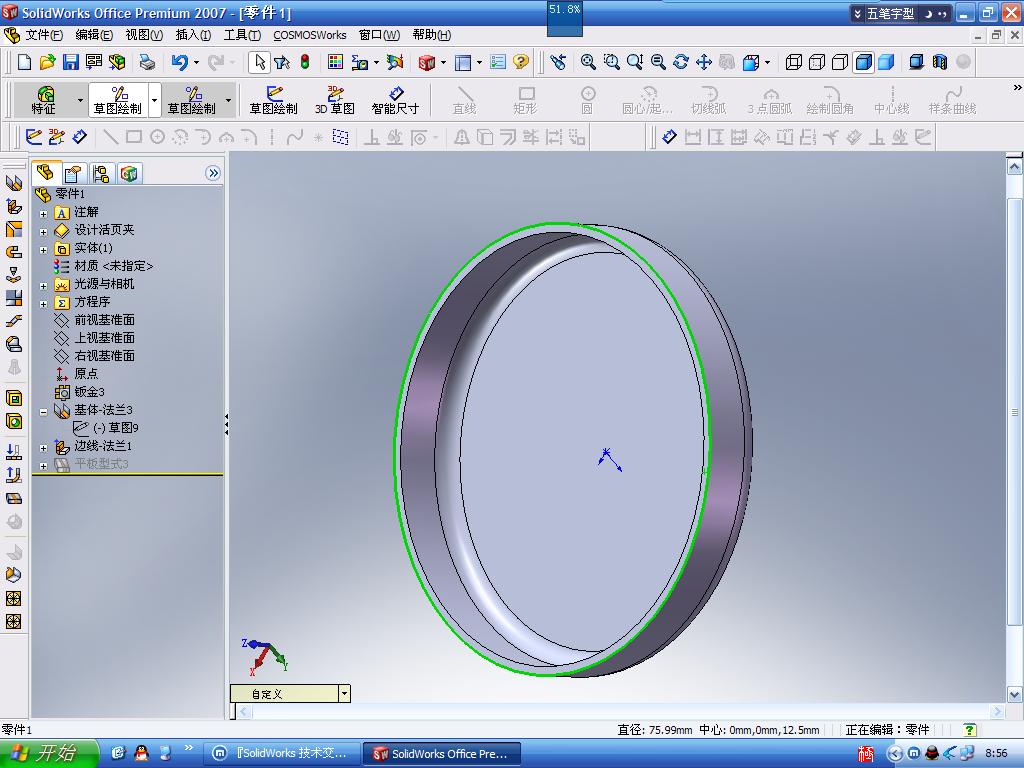Open the 插入(I) menu

(x=193, y=35)
